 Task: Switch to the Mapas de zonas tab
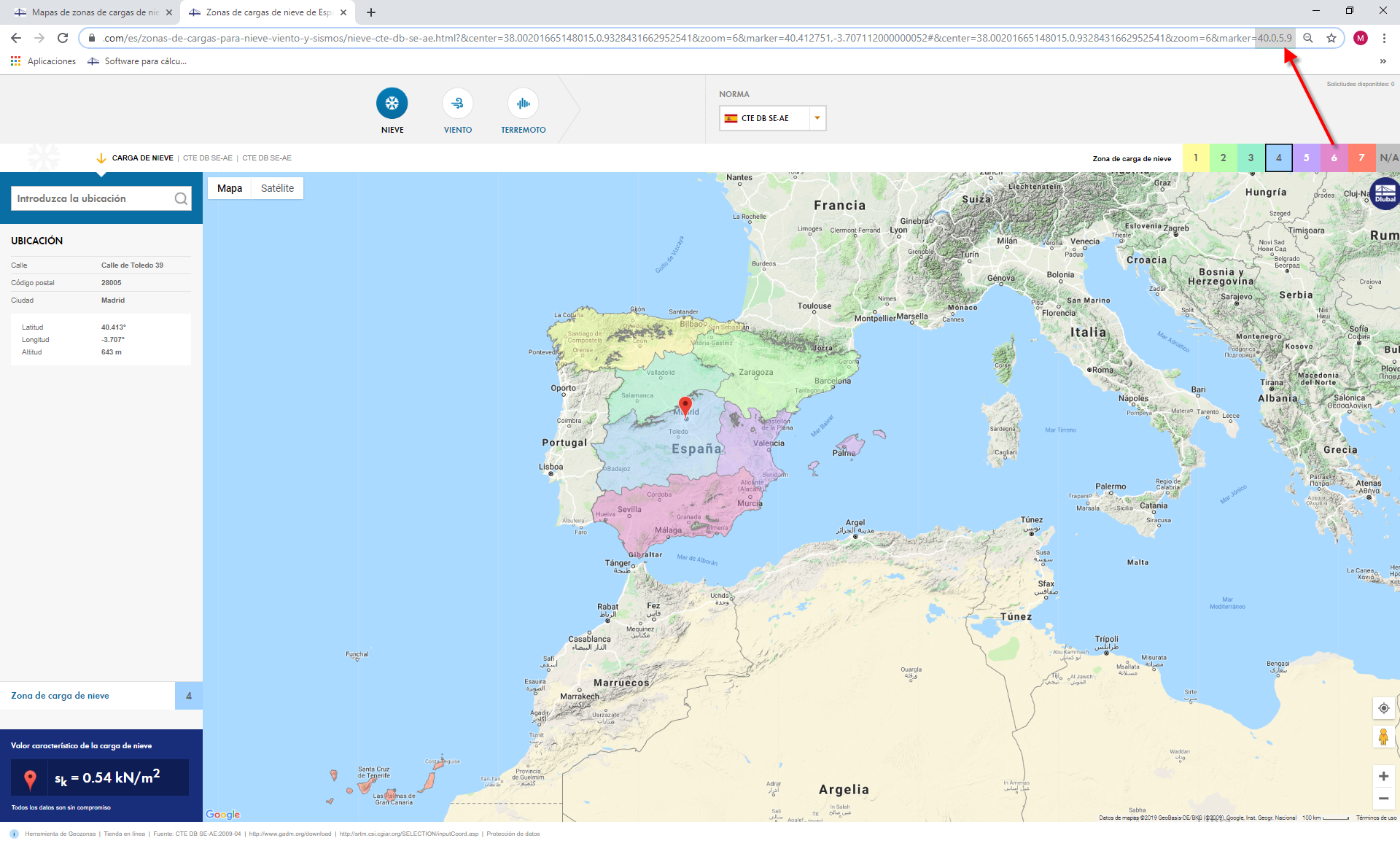[91, 12]
